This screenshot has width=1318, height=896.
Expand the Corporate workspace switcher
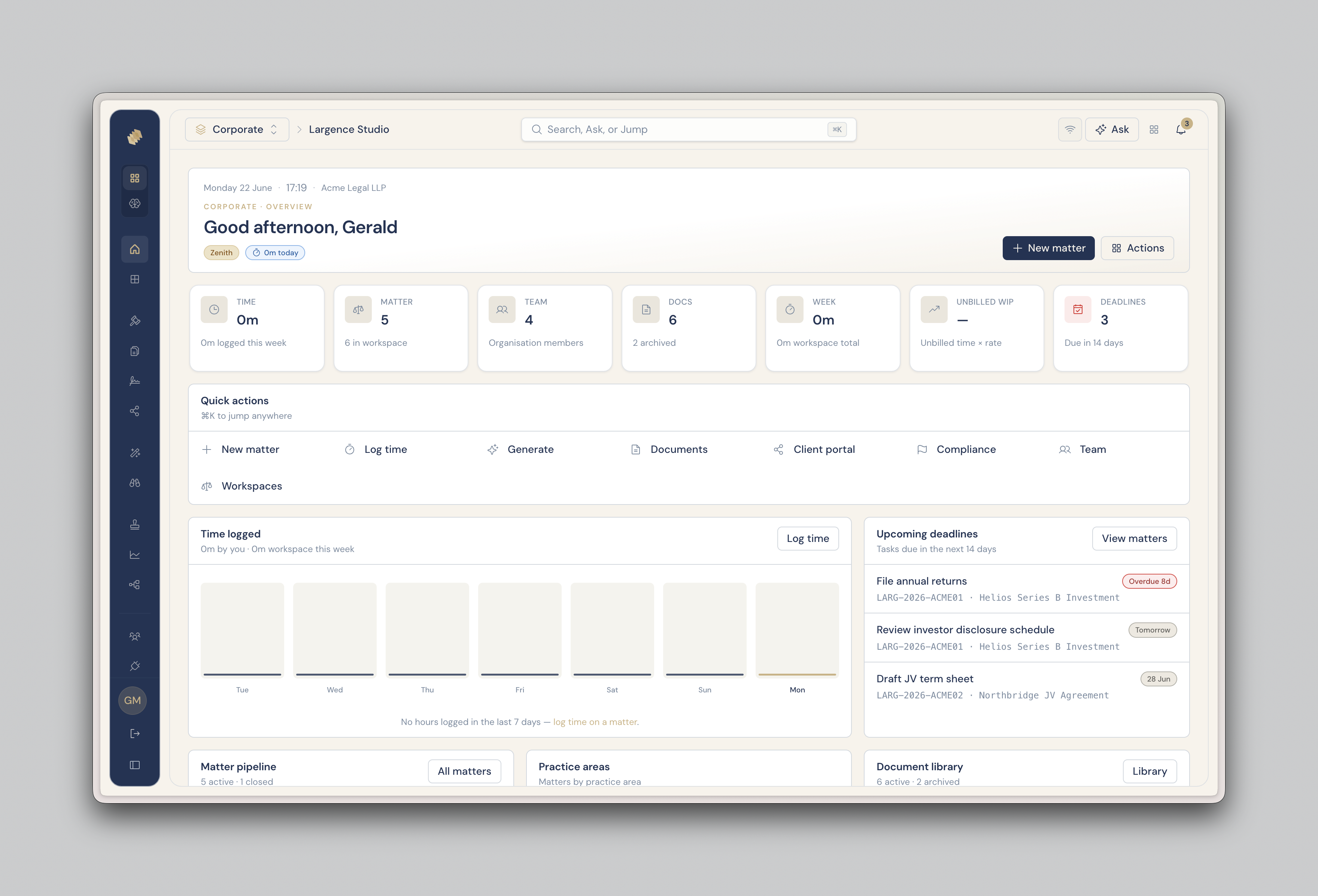[x=237, y=130]
